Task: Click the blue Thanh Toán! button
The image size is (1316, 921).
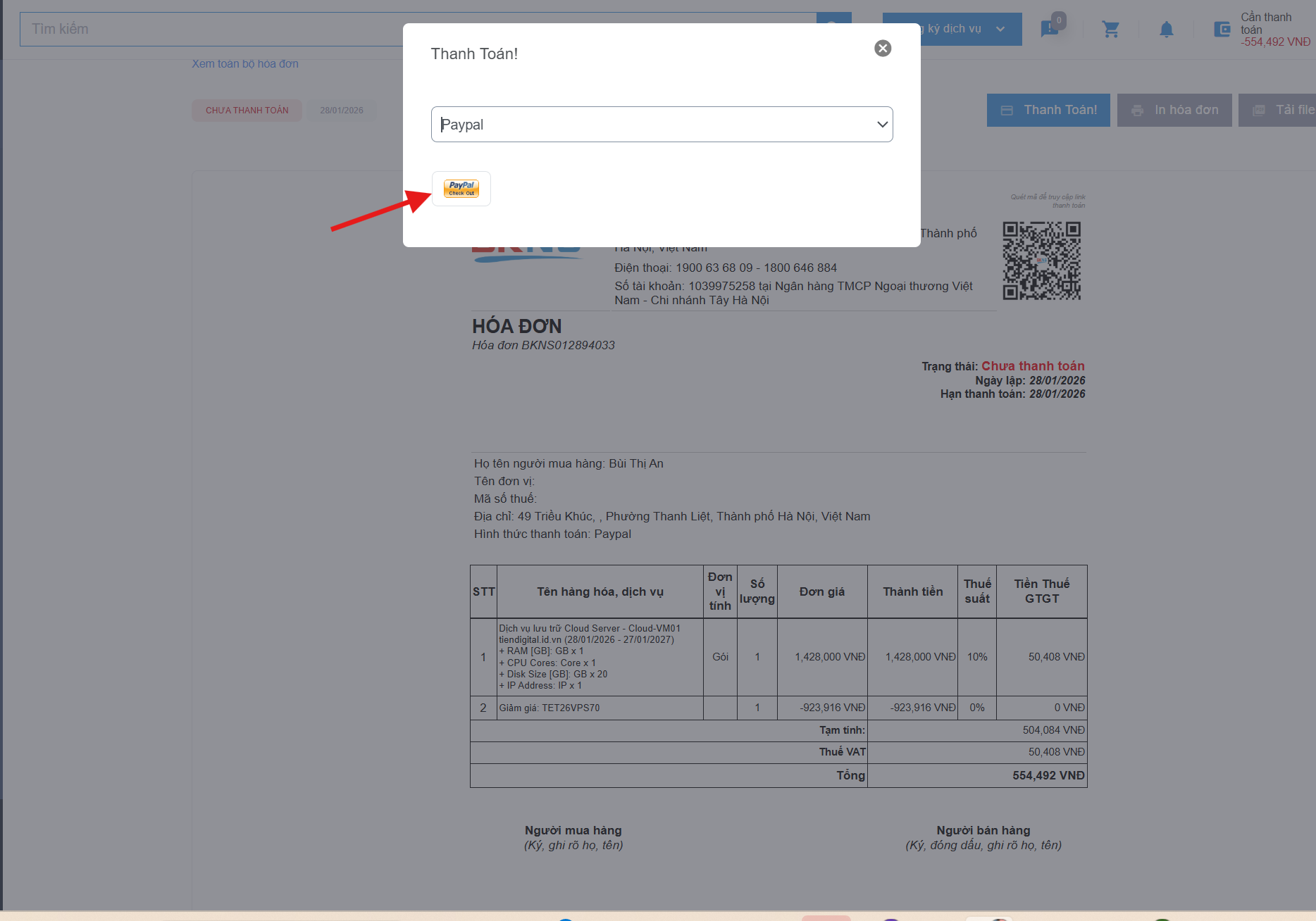Action: click(1048, 111)
